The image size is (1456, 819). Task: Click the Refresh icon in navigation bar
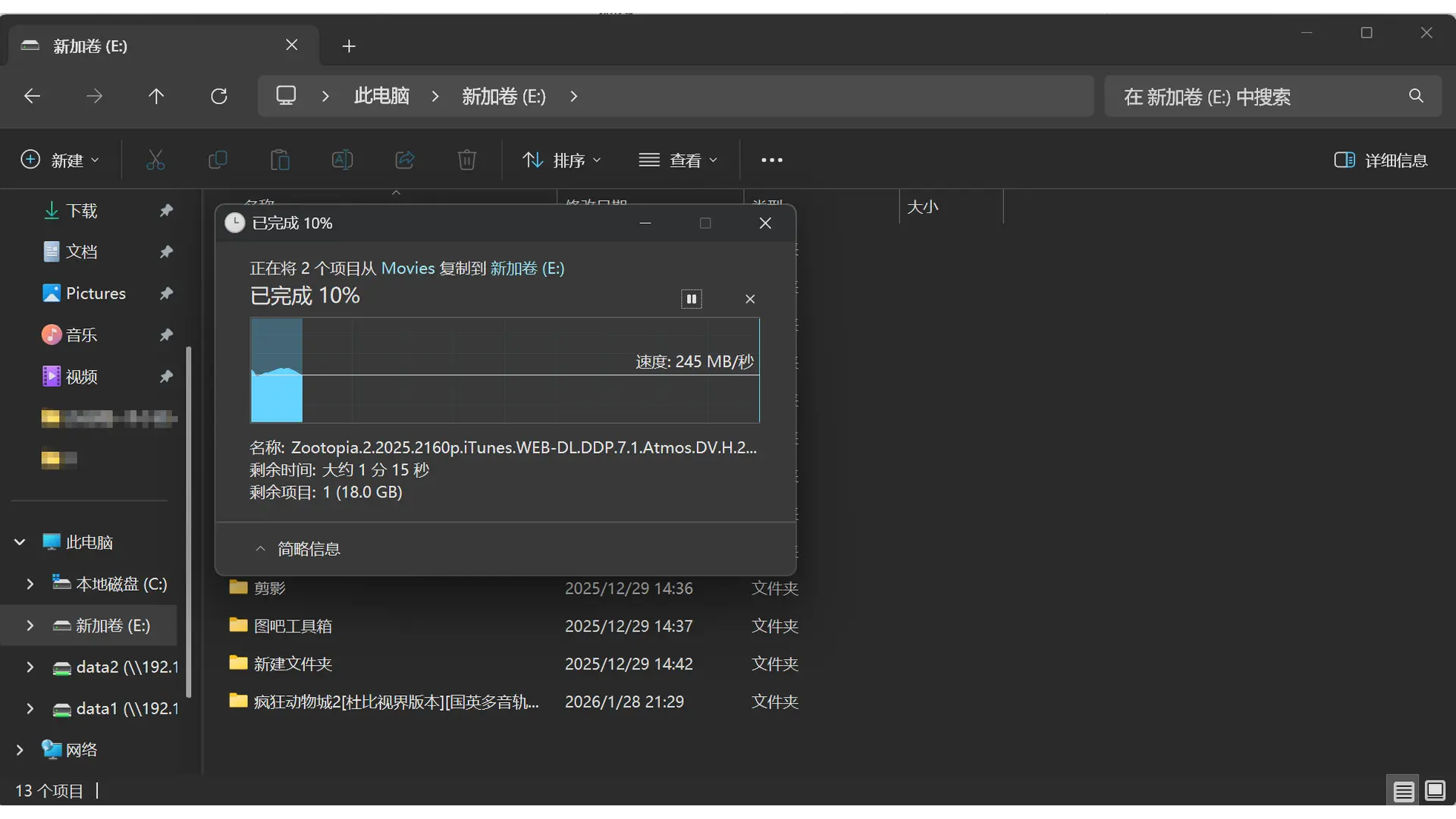tap(218, 96)
